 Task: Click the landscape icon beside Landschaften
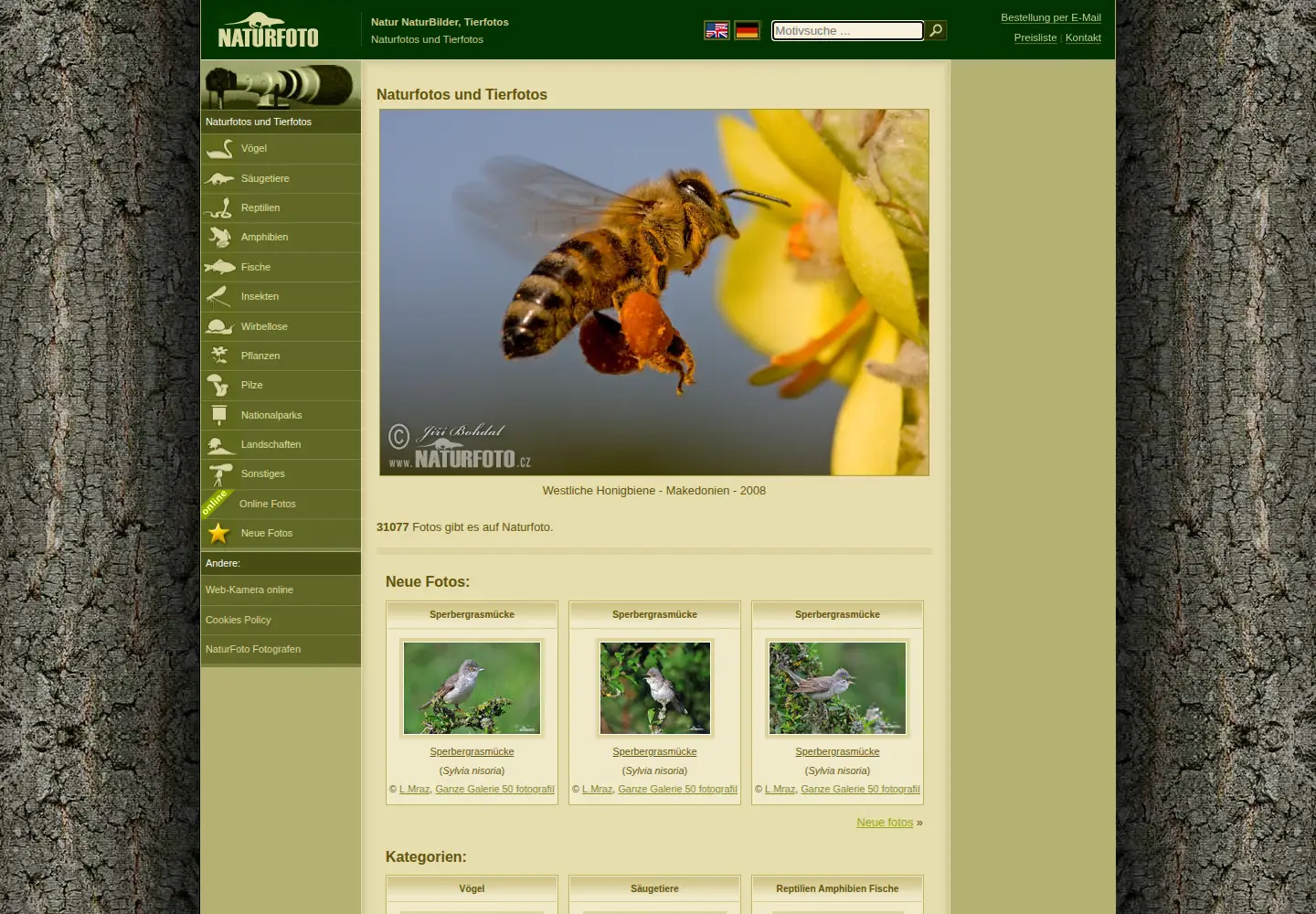pos(219,444)
